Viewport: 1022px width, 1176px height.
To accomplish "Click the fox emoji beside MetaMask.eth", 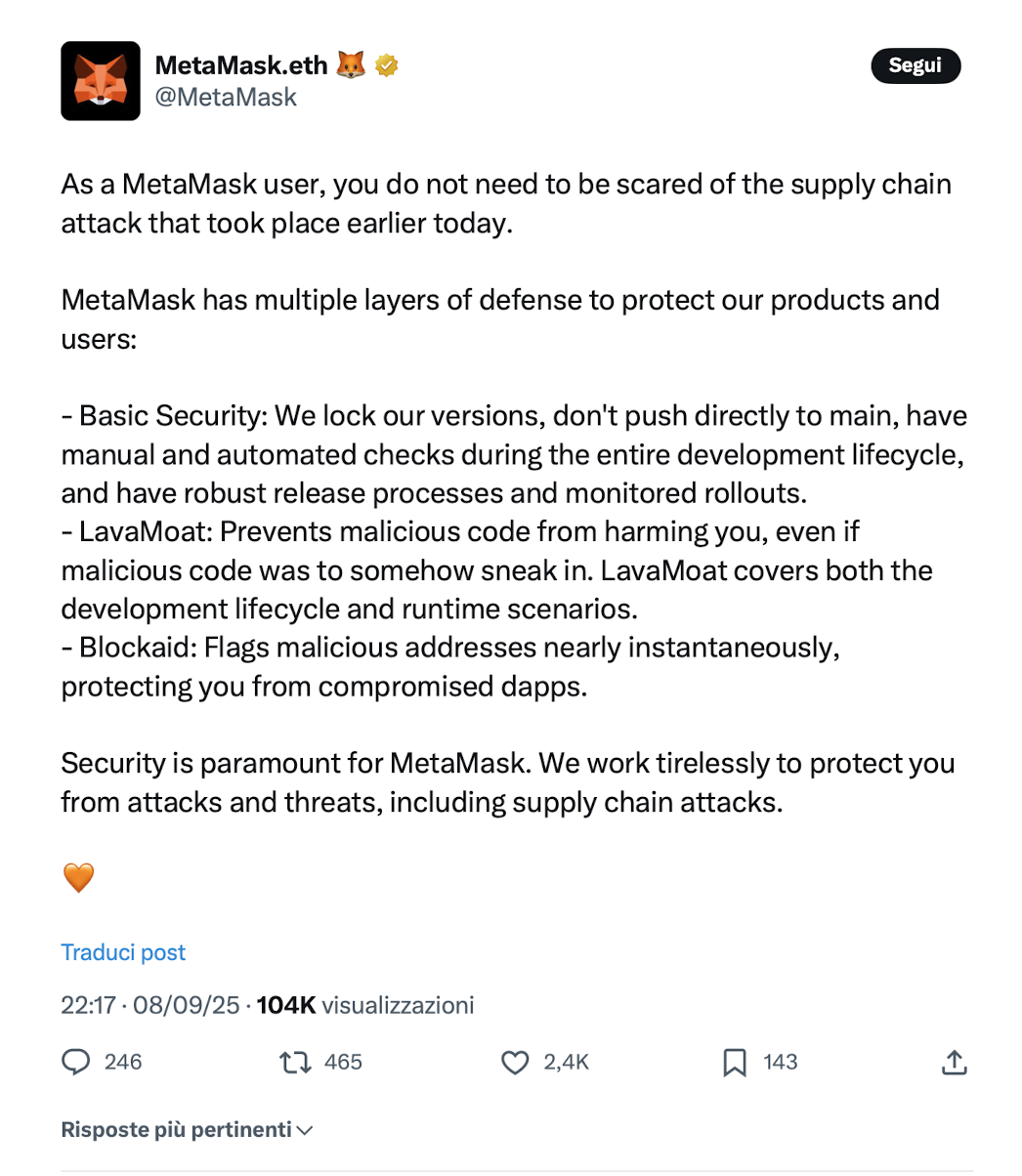I will 351,65.
